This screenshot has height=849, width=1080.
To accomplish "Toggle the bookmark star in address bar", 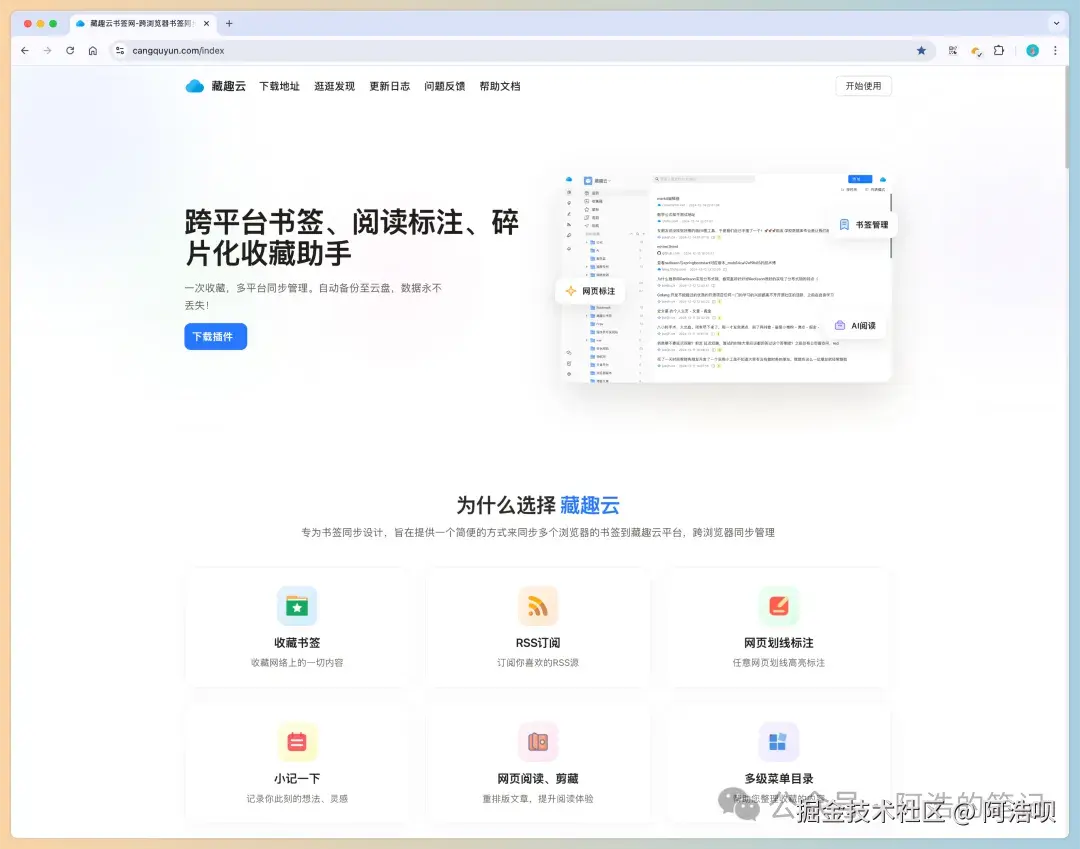I will pyautogui.click(x=922, y=50).
